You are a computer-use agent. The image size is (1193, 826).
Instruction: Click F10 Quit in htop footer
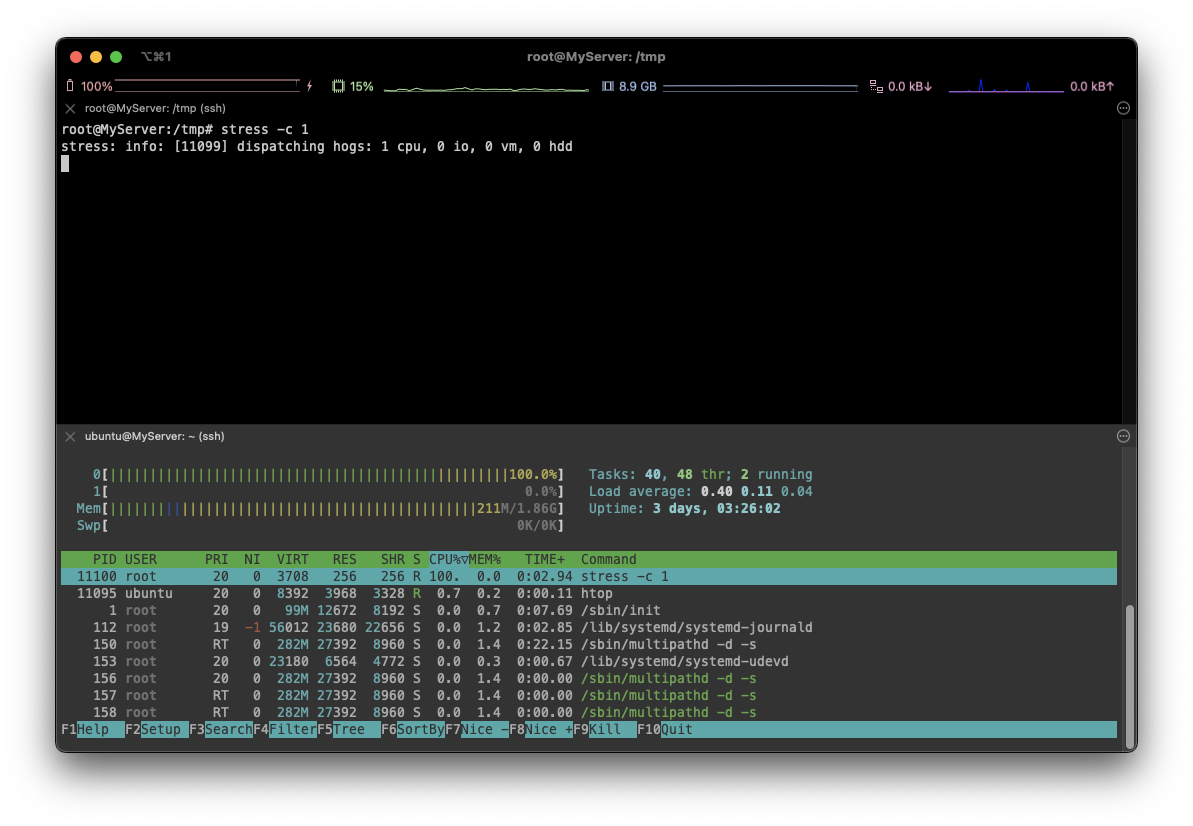(665, 729)
